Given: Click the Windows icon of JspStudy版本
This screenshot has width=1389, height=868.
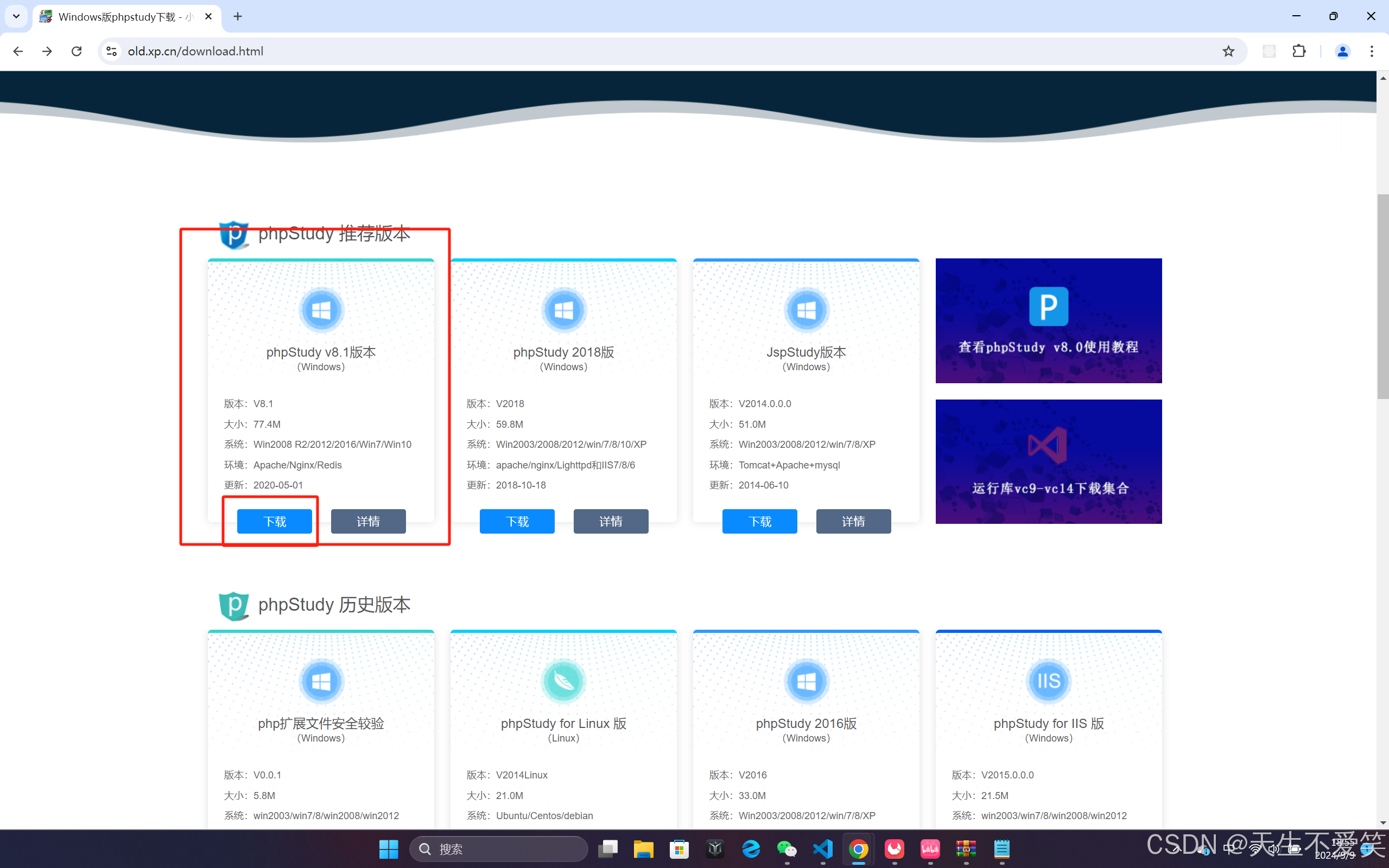Looking at the screenshot, I should (x=807, y=311).
